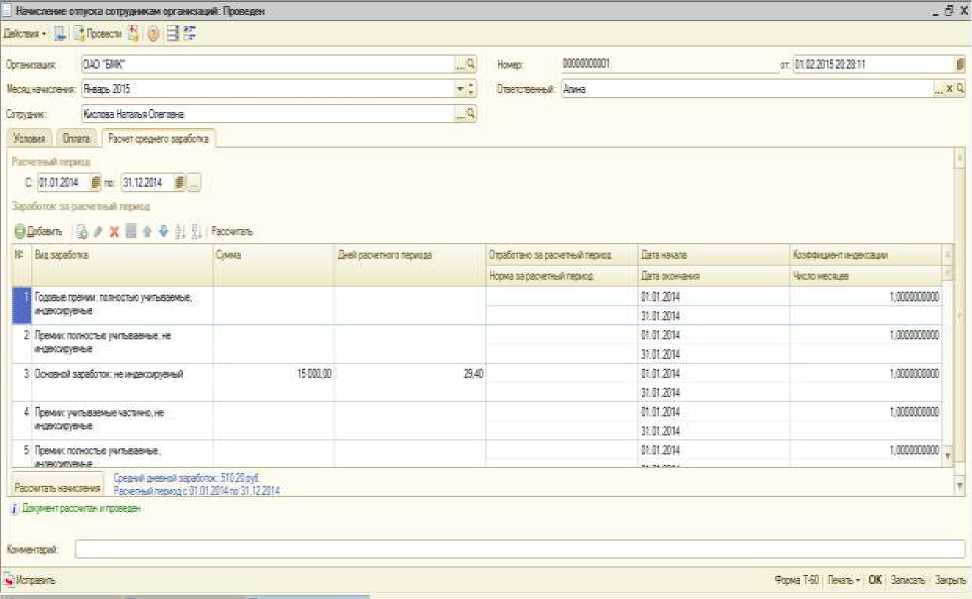
Task: Click the pencil edit row icon
Action: pos(98,231)
